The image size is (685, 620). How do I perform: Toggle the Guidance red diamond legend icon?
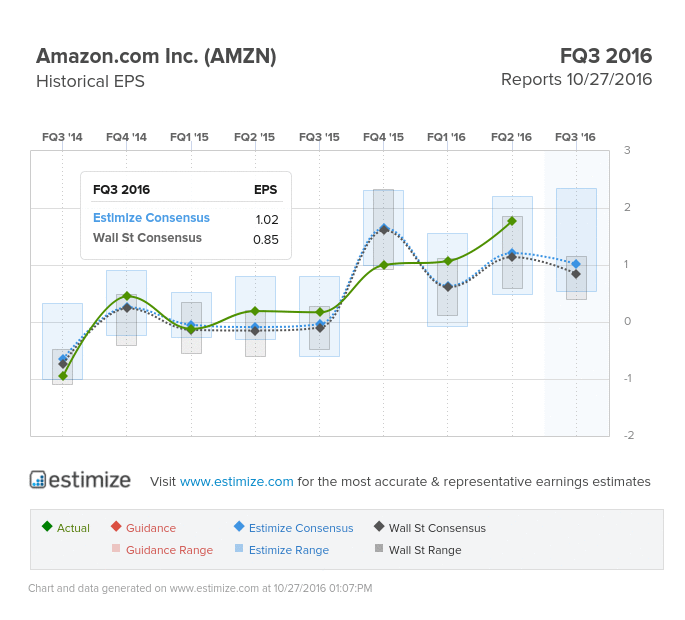[116, 526]
